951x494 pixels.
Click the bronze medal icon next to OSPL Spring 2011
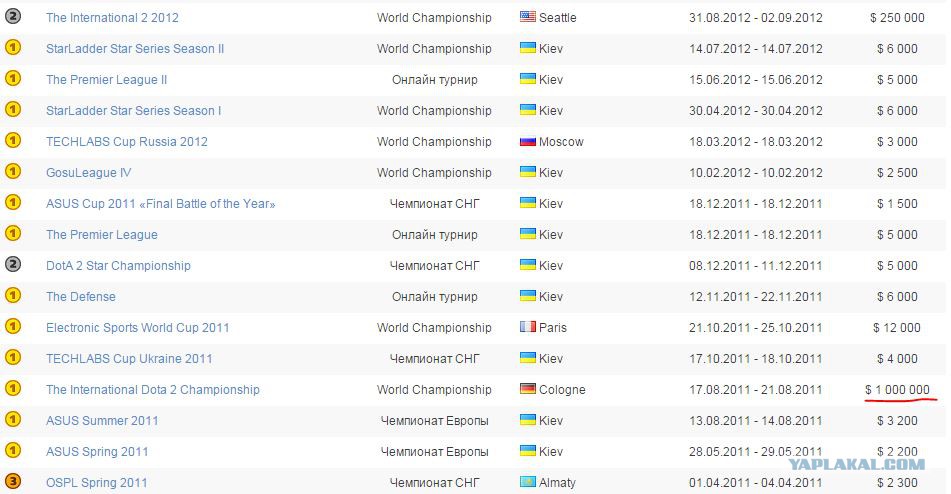pyautogui.click(x=13, y=482)
